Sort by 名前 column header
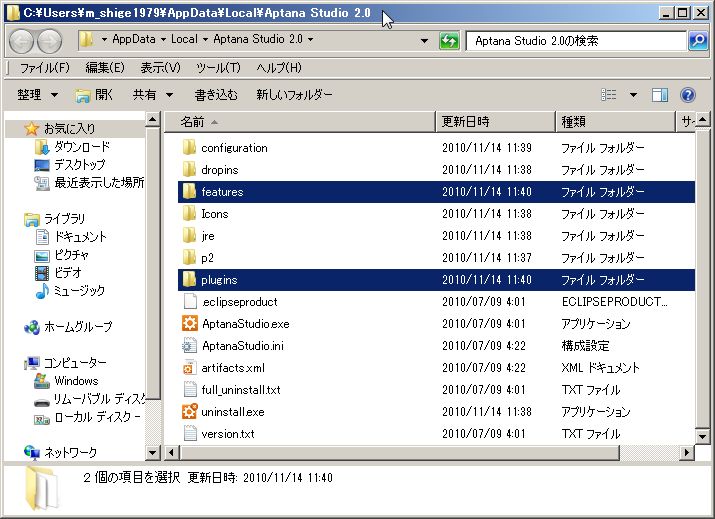 [300, 122]
